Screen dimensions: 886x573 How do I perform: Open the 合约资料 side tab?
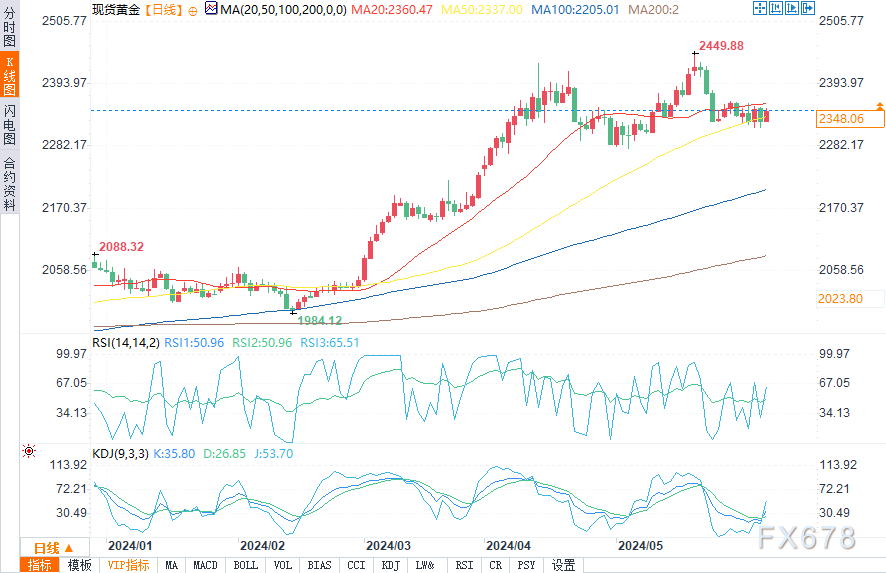point(9,184)
